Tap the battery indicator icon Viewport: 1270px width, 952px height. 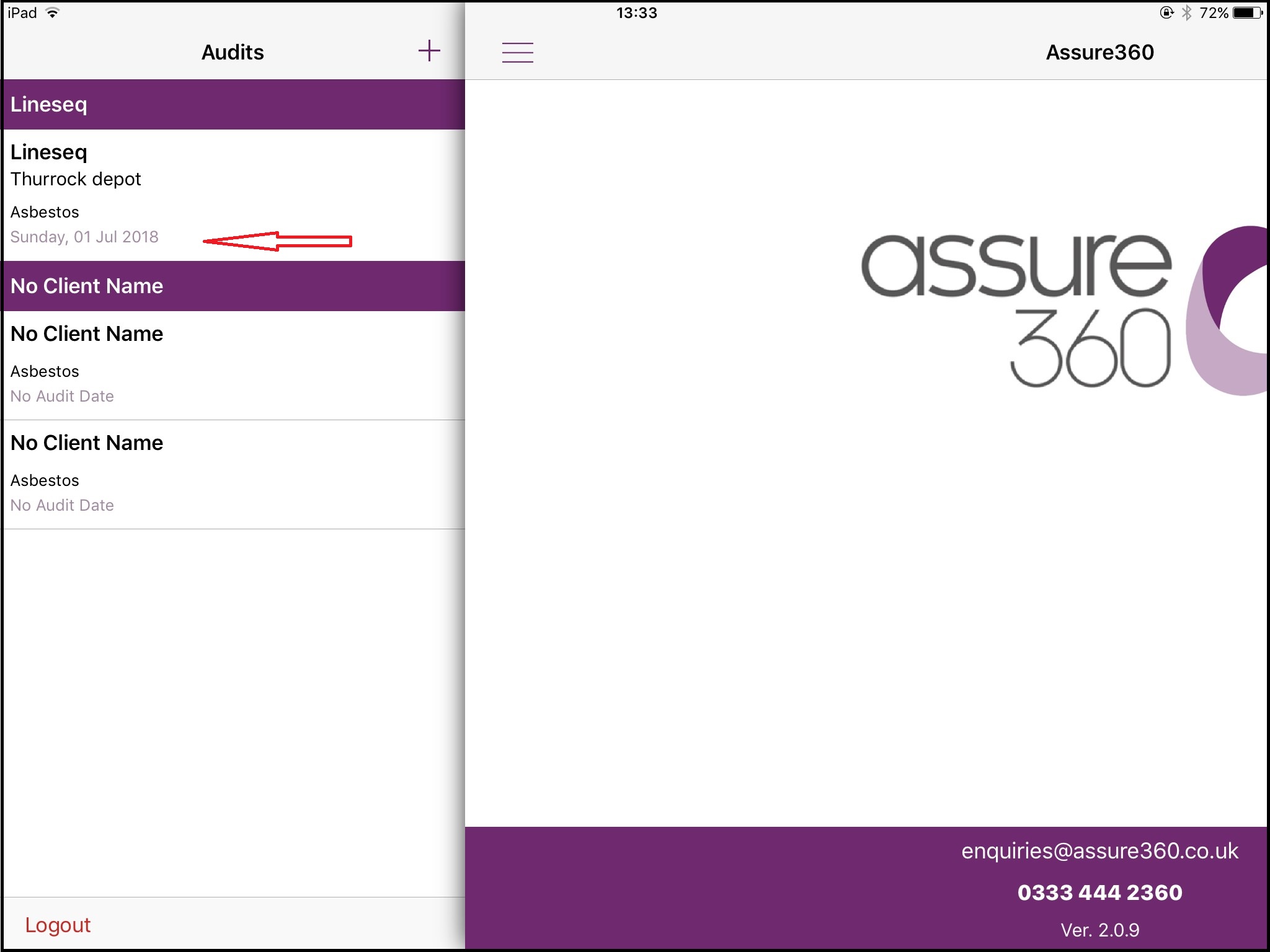click(x=1247, y=13)
